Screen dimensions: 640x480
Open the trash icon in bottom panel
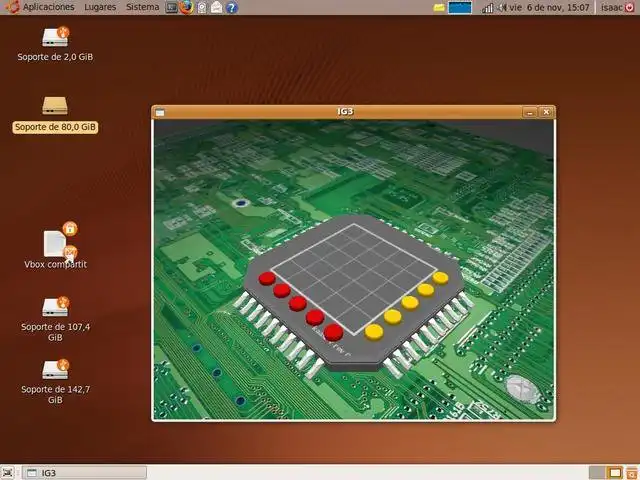(x=631, y=473)
